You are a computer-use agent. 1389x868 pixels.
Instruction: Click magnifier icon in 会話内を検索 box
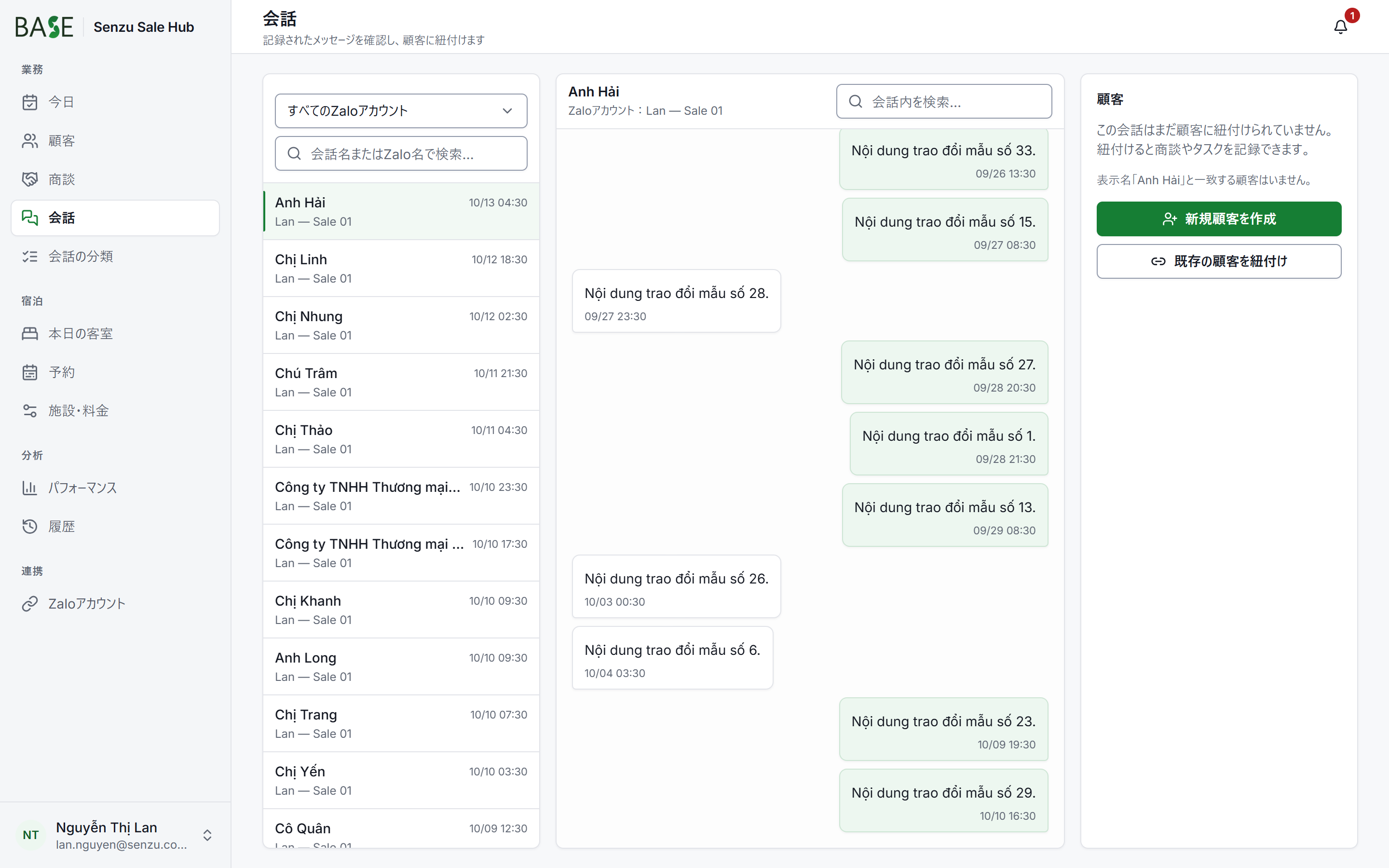pyautogui.click(x=856, y=102)
